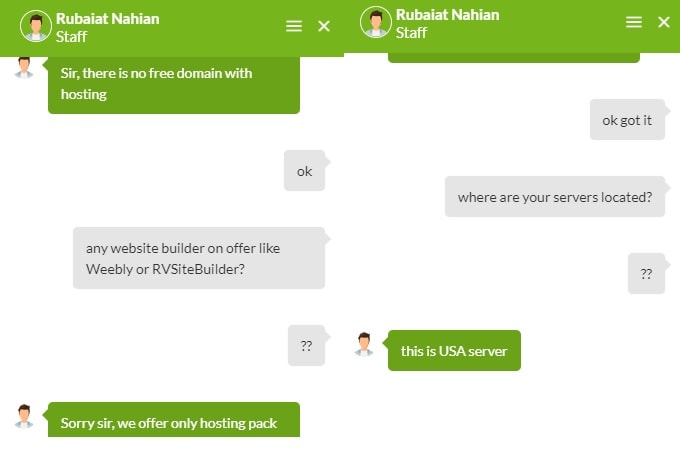Click agent avatar beside 'Sorry sir' message

(x=24, y=416)
